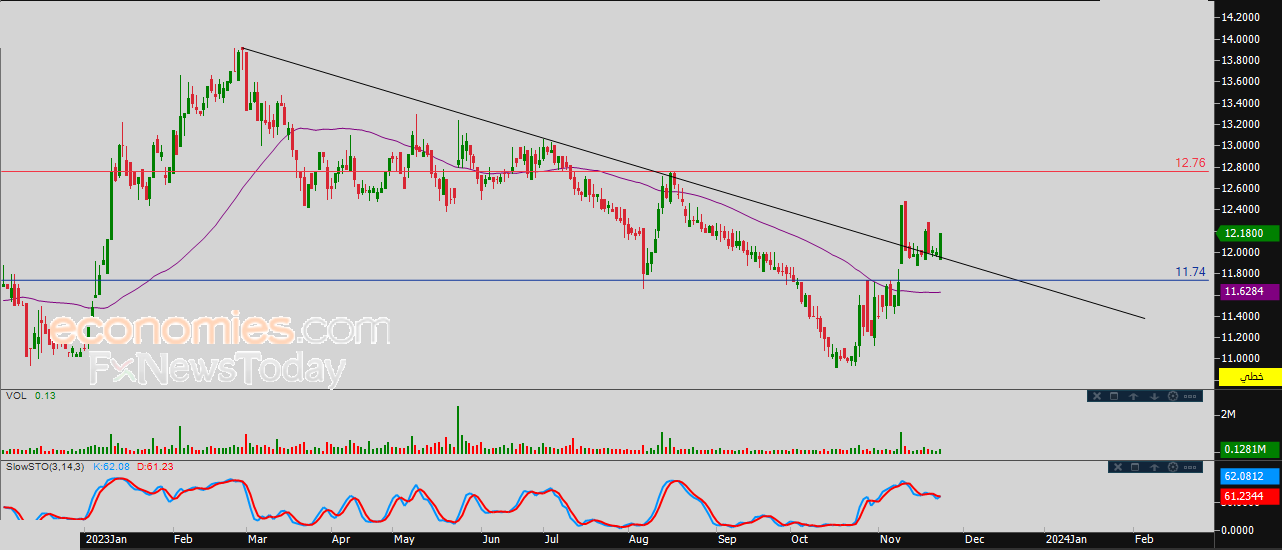Close the VOL indicator panel
The height and width of the screenshot is (550, 1282).
coord(1097,396)
